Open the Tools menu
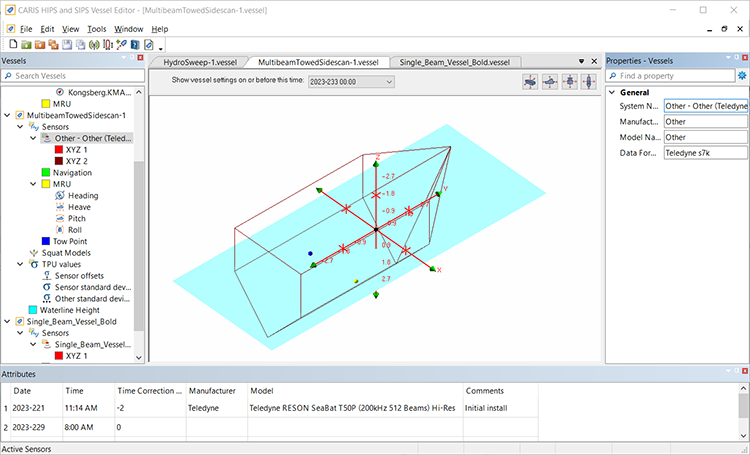 [x=96, y=29]
